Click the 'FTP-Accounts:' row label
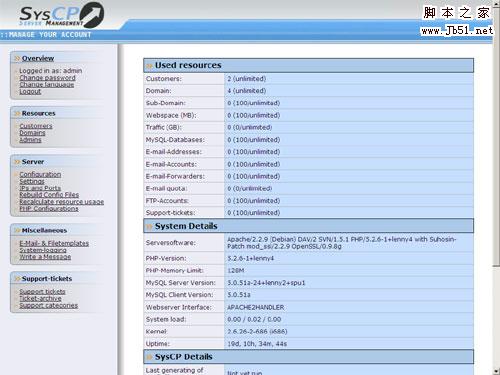 [167, 201]
